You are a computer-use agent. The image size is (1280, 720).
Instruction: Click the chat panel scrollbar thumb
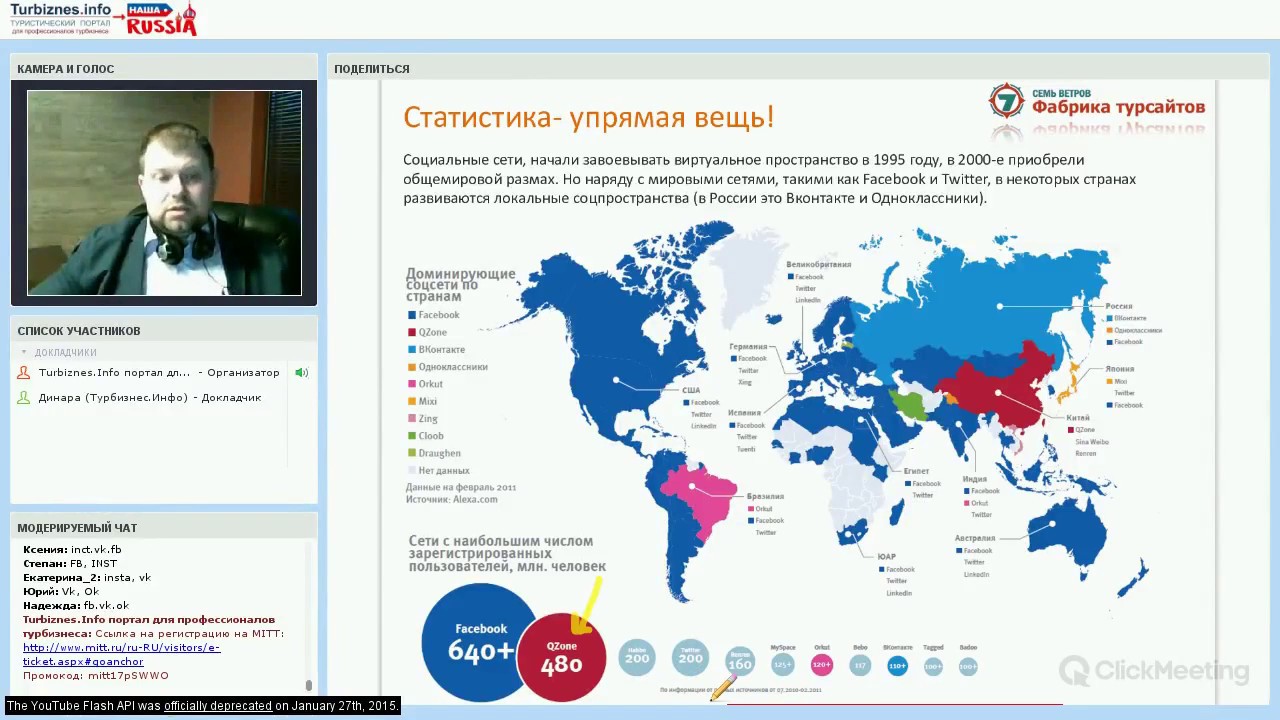pos(309,685)
